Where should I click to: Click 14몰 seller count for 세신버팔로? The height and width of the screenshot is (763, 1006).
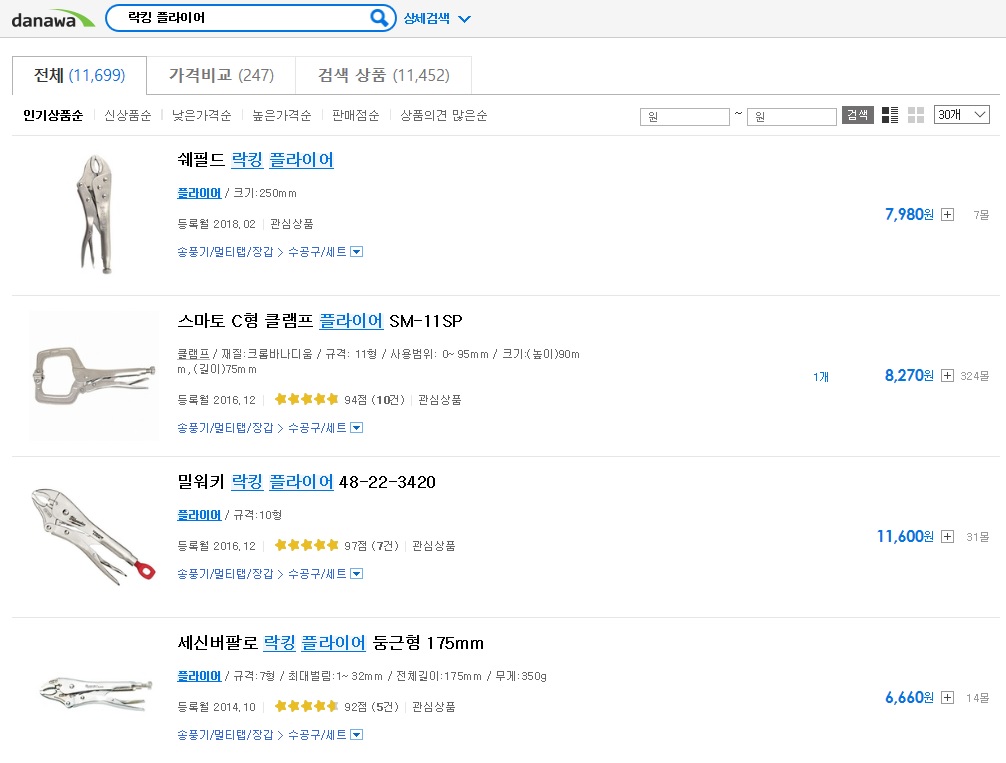tap(978, 698)
